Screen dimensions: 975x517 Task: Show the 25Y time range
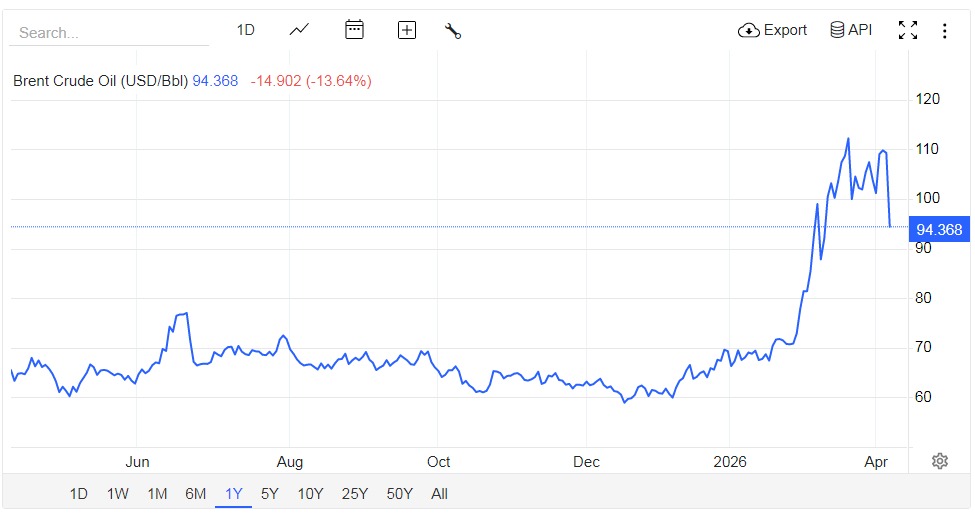353,493
